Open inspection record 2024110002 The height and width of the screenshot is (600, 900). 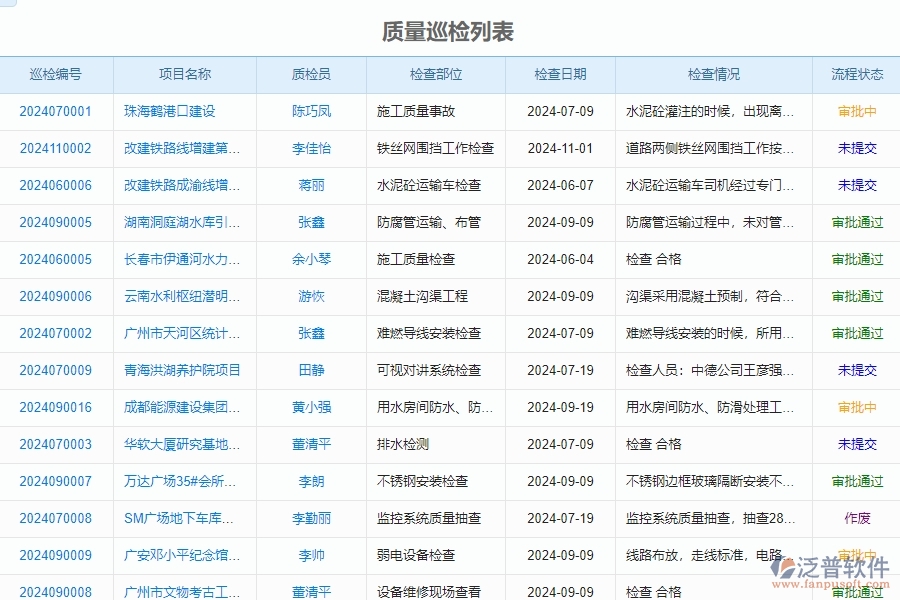click(52, 149)
